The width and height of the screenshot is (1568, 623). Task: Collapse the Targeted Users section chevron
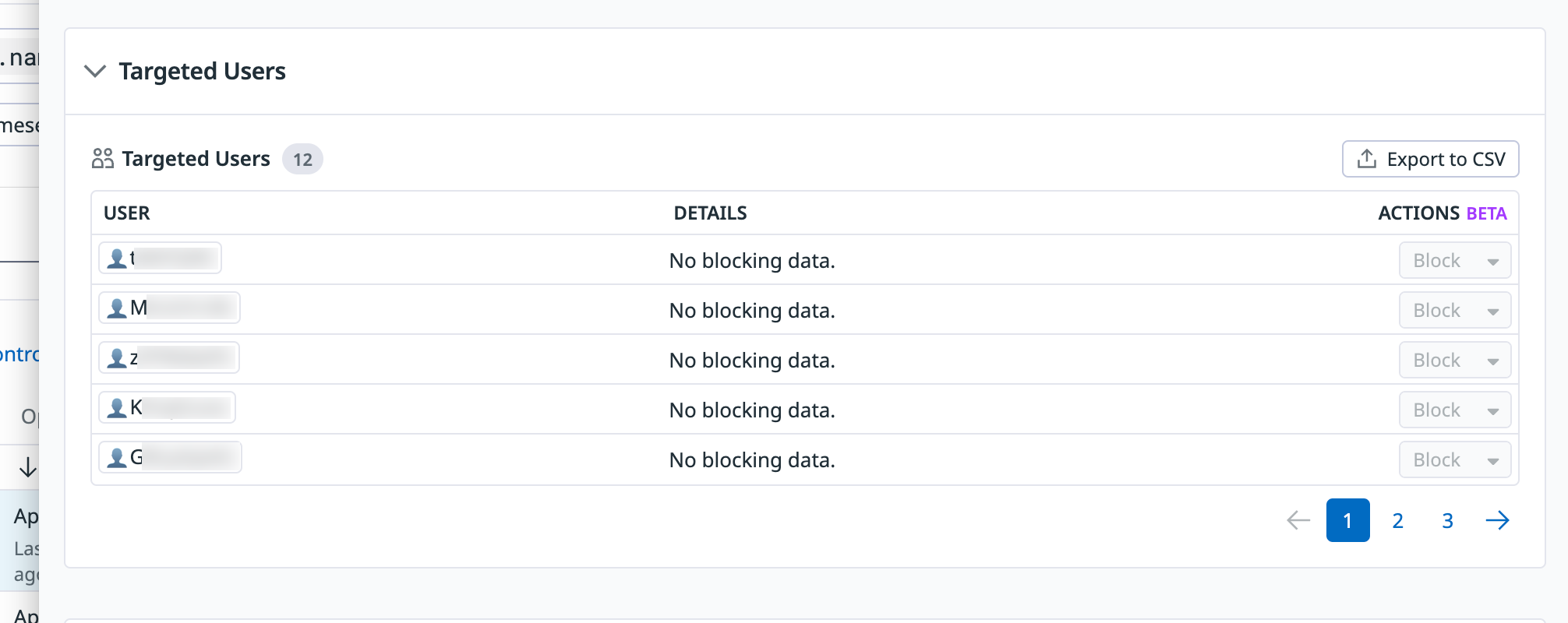point(95,72)
